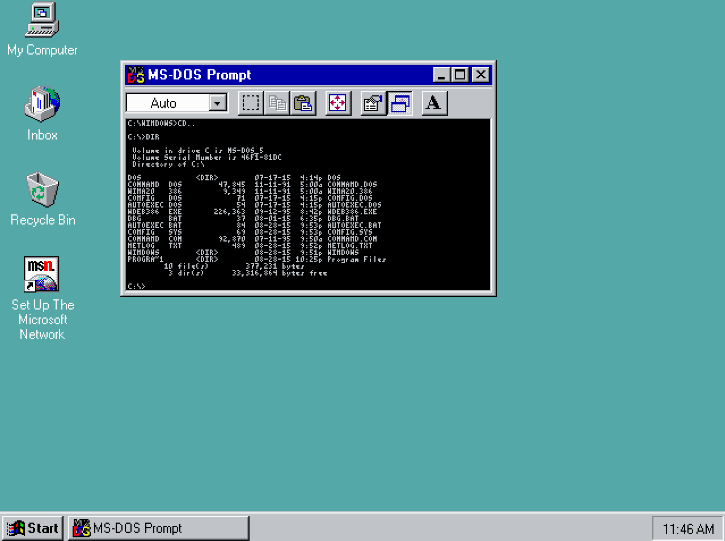This screenshot has height=541, width=725.
Task: Click the Mark selection toolbar icon
Action: pyautogui.click(x=250, y=103)
